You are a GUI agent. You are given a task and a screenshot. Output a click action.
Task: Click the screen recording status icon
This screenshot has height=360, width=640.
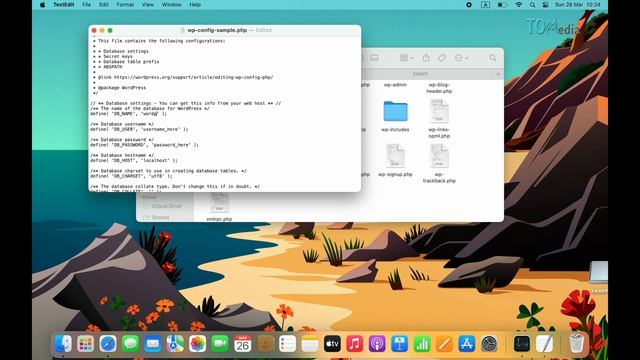point(469,4)
